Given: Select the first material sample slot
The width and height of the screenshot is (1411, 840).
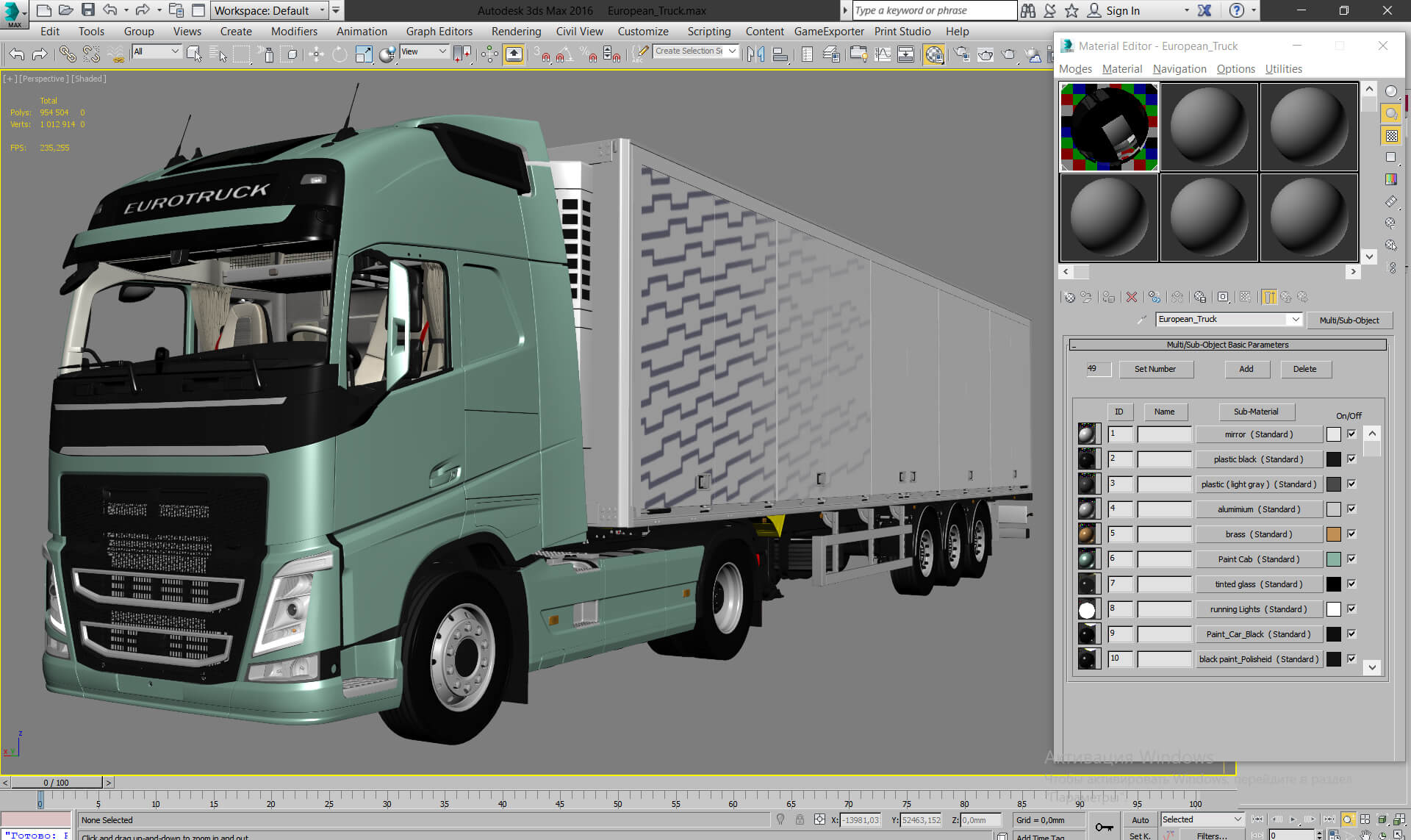Looking at the screenshot, I should pyautogui.click(x=1108, y=127).
